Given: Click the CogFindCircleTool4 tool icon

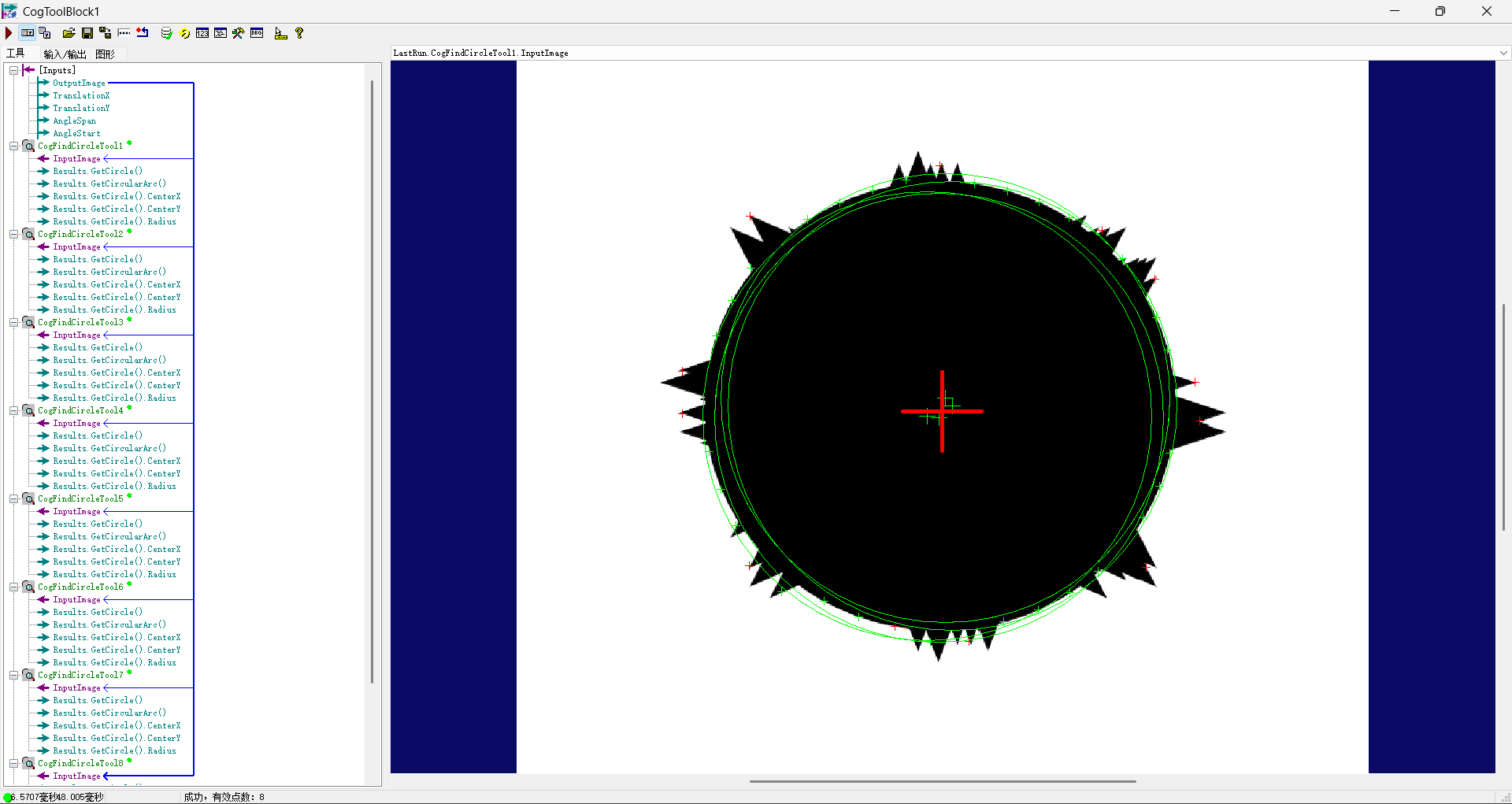Looking at the screenshot, I should coord(28,410).
